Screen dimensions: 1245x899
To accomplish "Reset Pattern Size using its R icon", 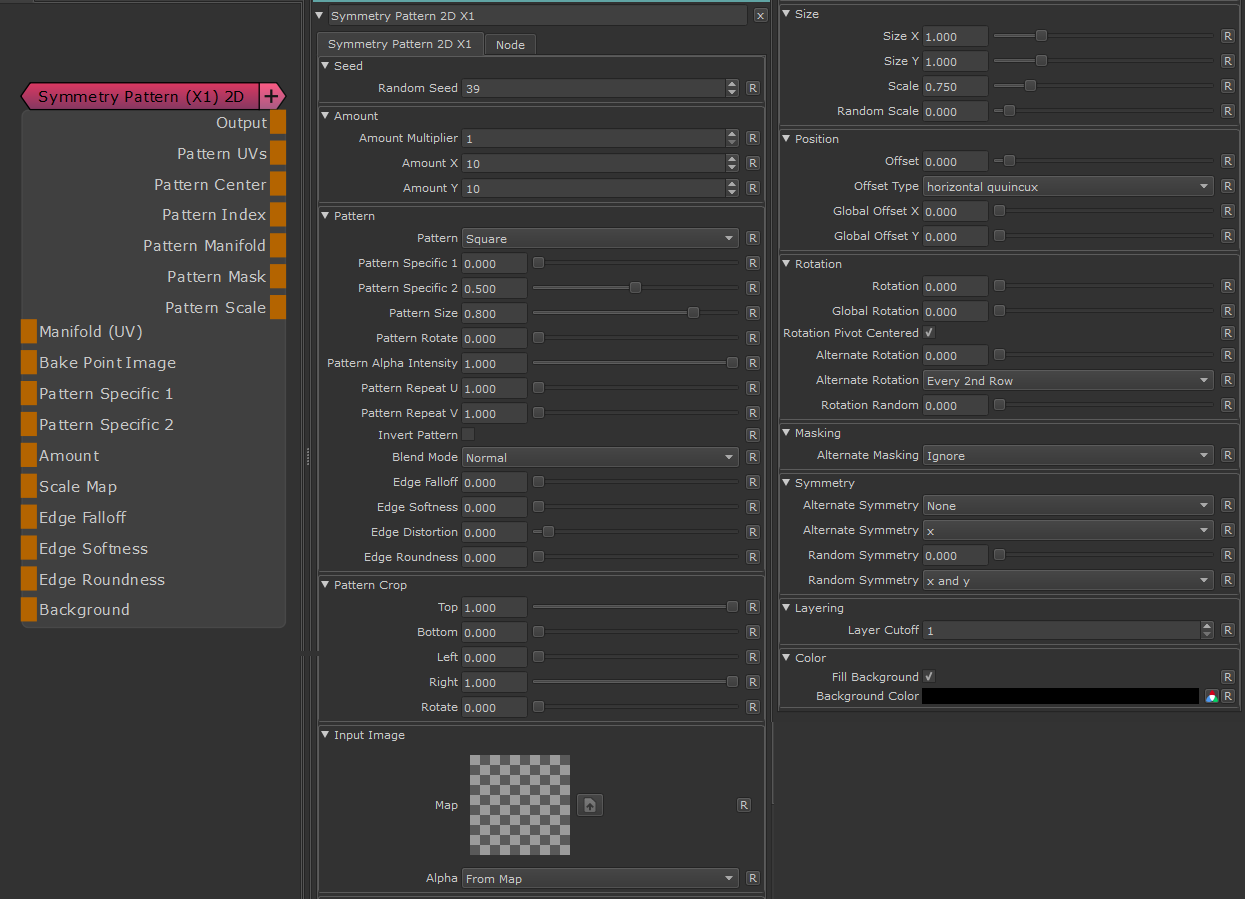I will 753,313.
